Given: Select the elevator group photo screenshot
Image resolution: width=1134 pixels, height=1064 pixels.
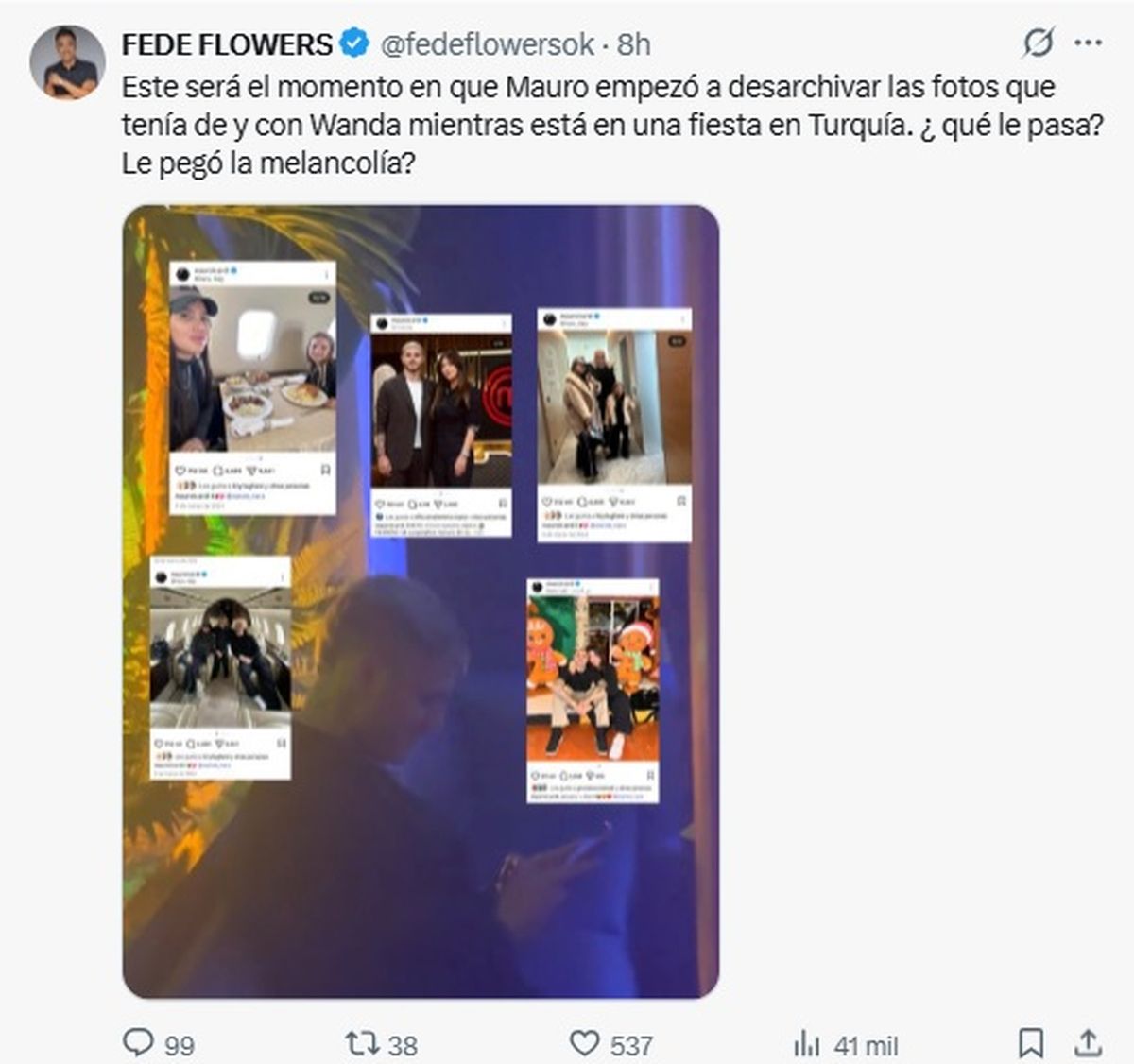Looking at the screenshot, I should point(614,424).
